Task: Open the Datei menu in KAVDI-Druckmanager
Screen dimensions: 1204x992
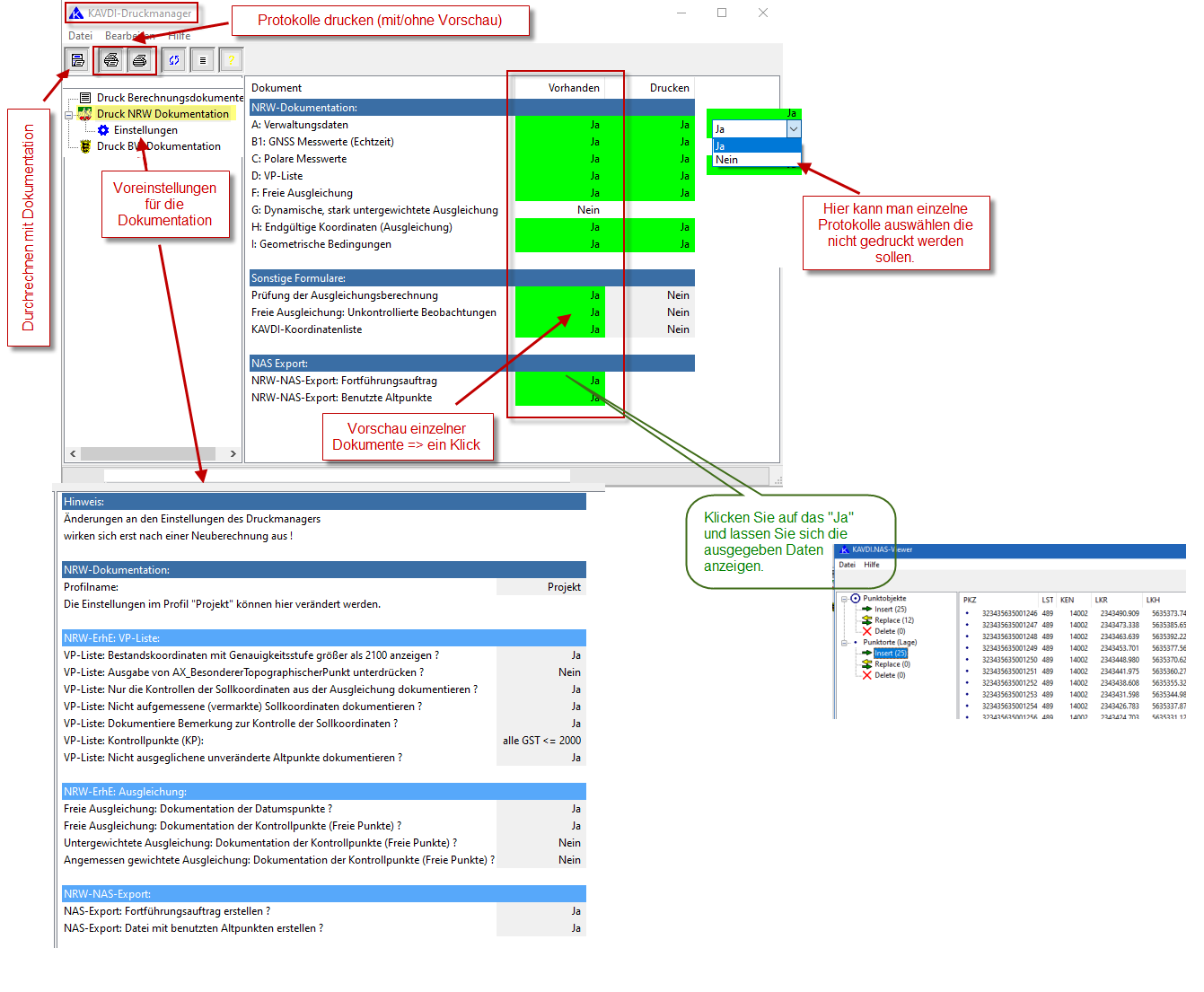Action: coord(80,36)
